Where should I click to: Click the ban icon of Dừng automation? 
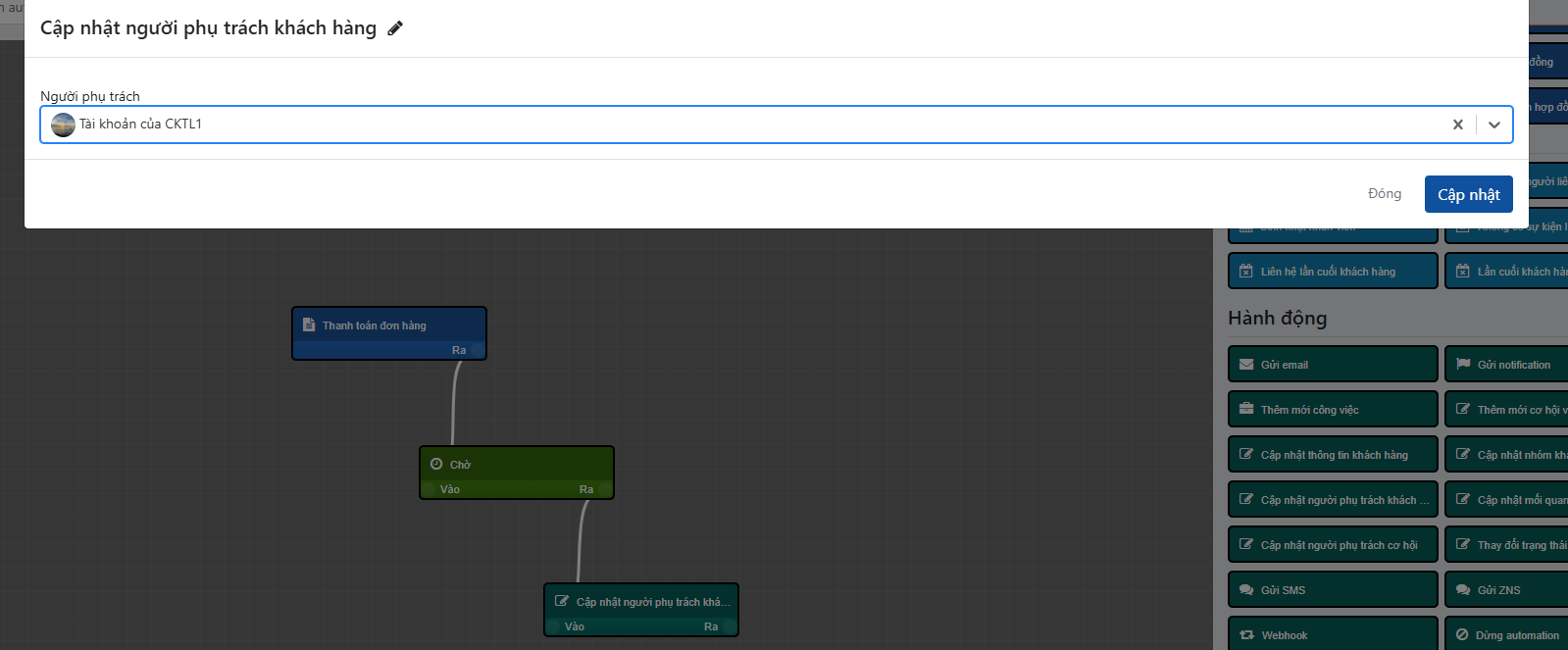point(1462,635)
